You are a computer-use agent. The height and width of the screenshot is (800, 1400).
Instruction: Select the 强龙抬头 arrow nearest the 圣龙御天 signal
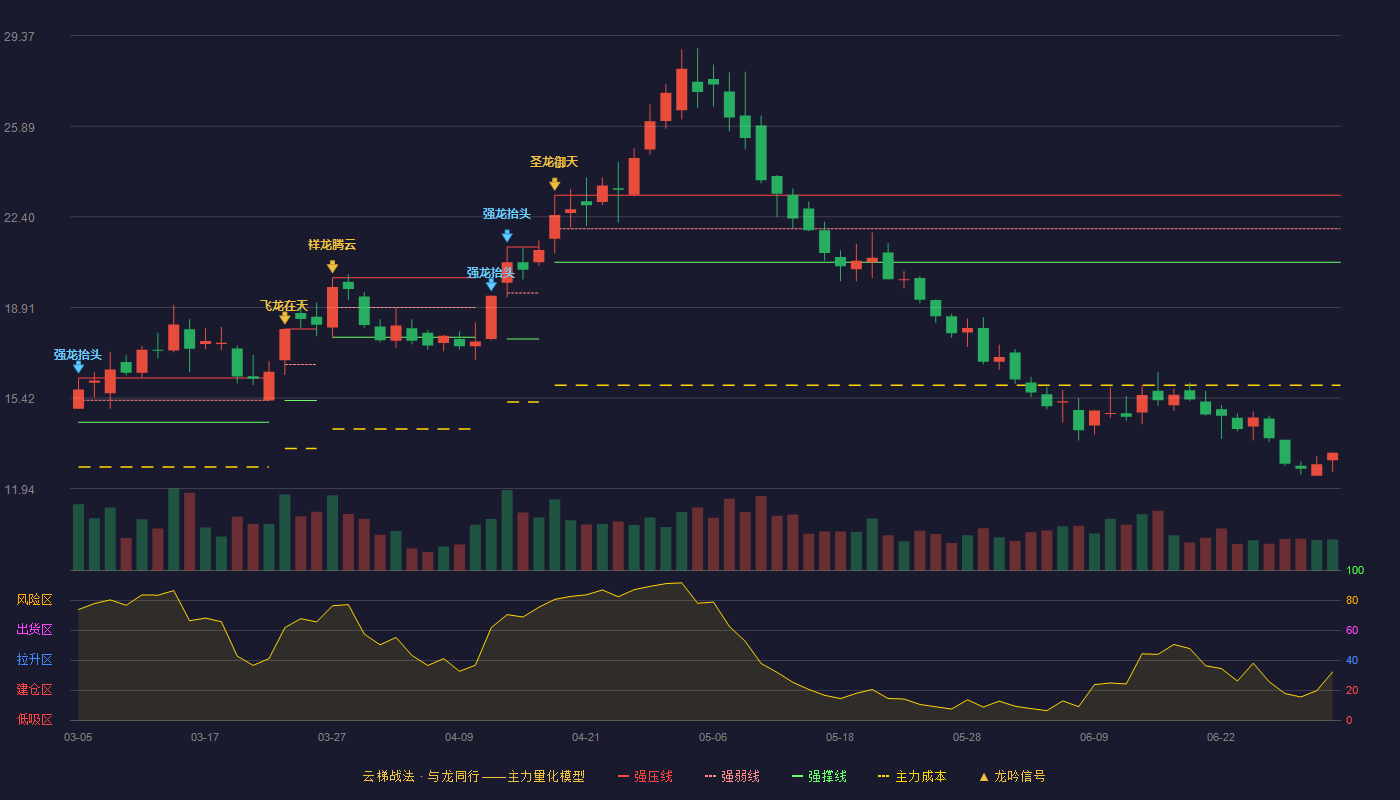[x=507, y=236]
